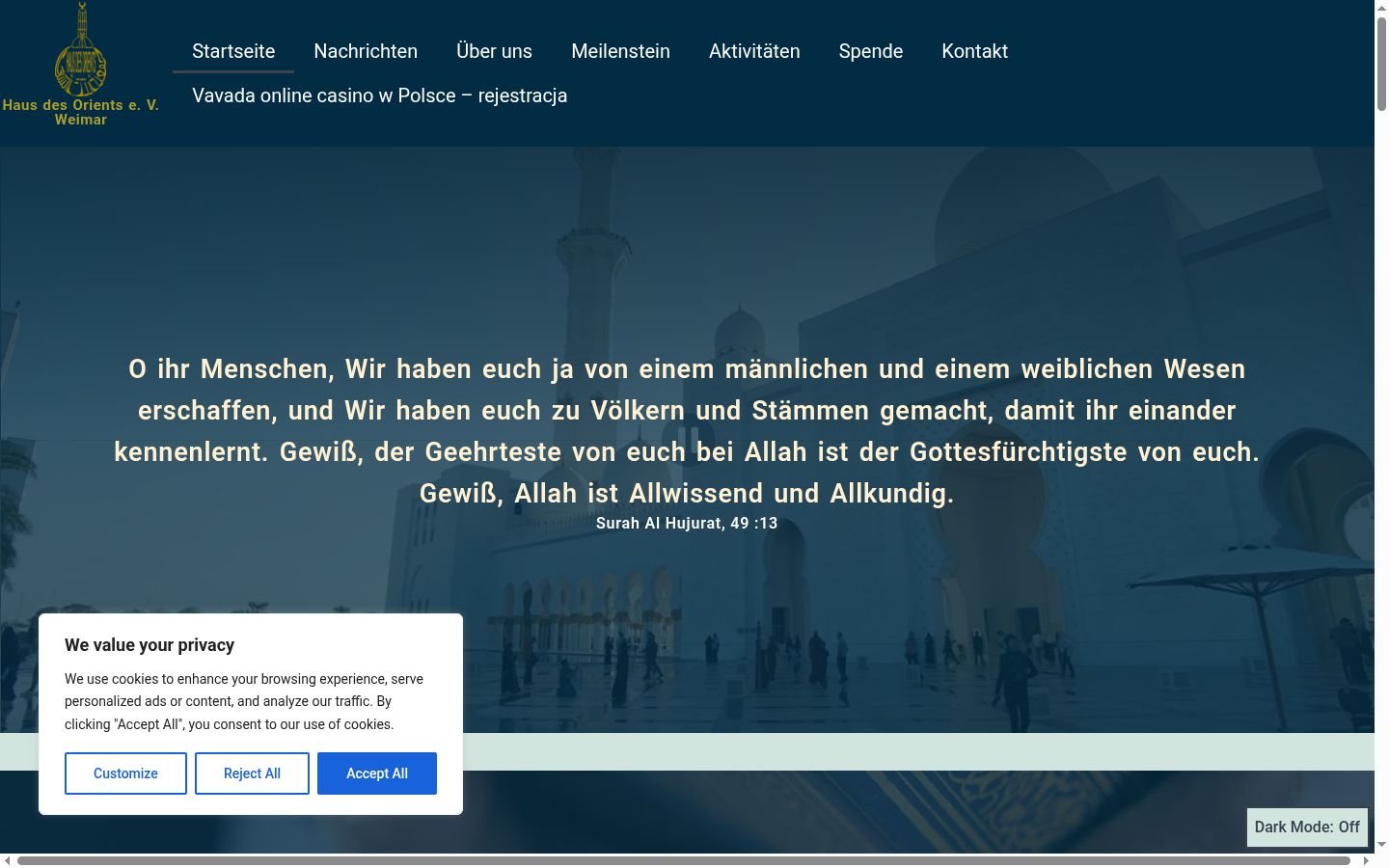Click the scroll left arrow

click(7, 860)
